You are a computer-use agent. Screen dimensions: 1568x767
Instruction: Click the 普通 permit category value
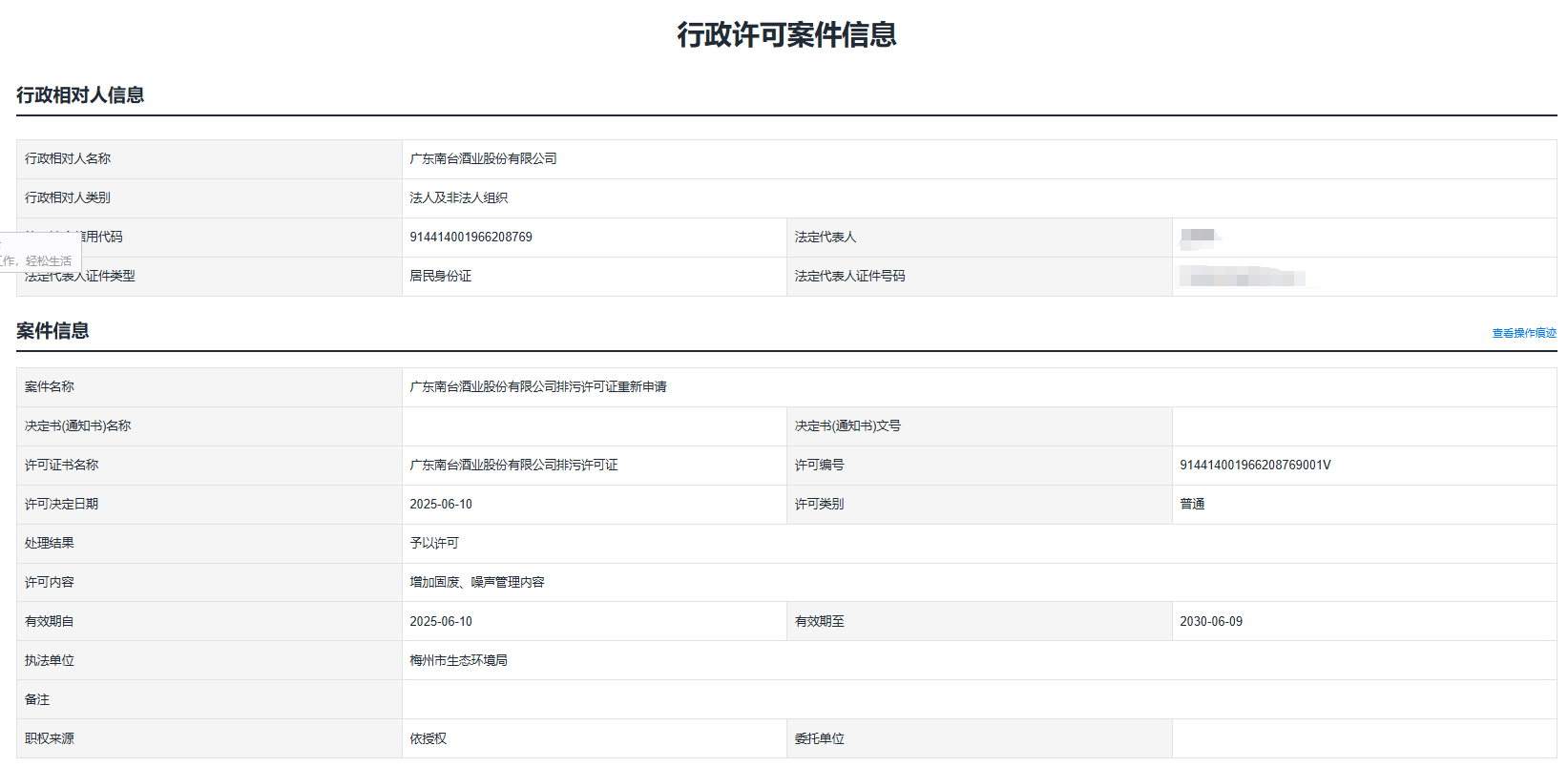(x=1192, y=505)
